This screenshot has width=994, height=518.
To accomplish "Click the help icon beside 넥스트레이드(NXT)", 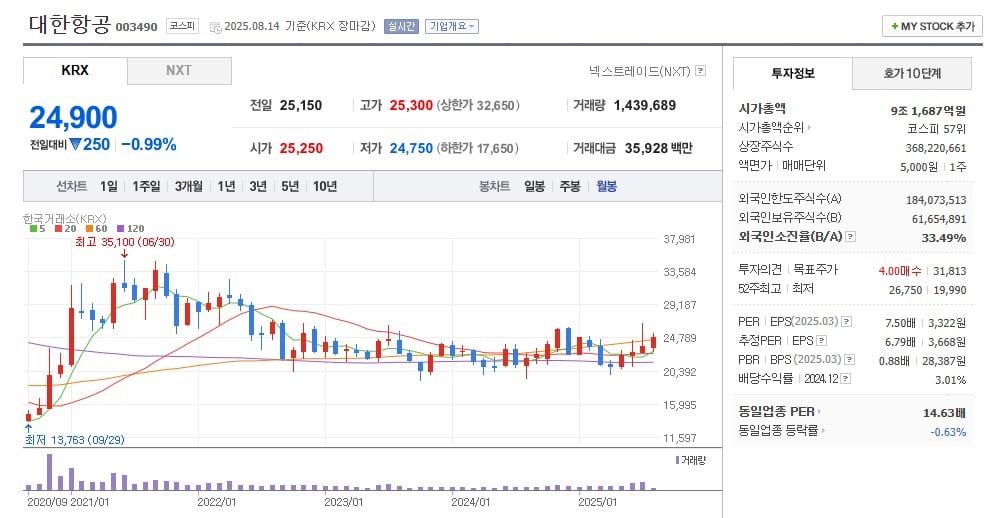I will click(700, 71).
